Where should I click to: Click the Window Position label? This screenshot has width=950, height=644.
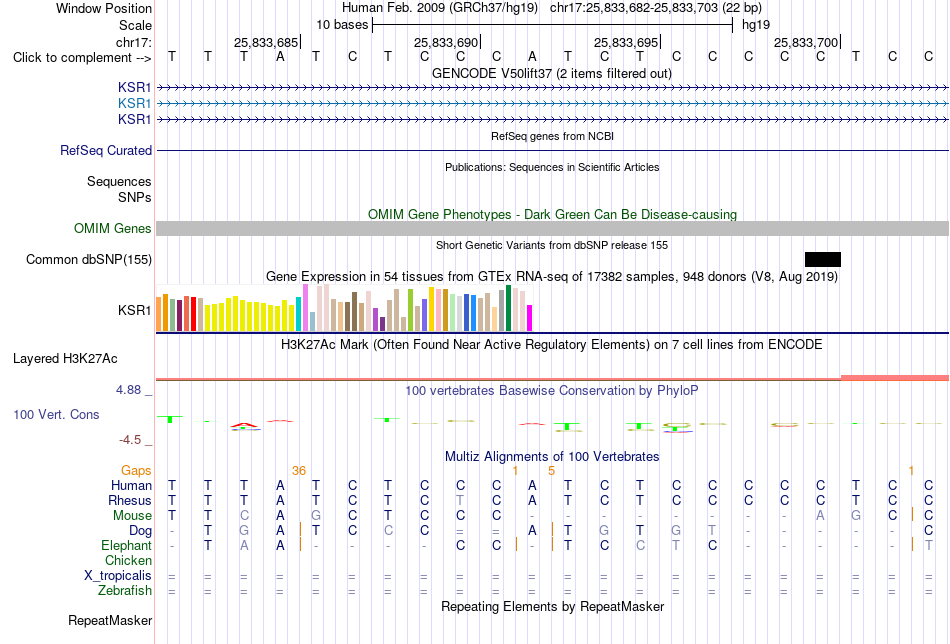(104, 8)
